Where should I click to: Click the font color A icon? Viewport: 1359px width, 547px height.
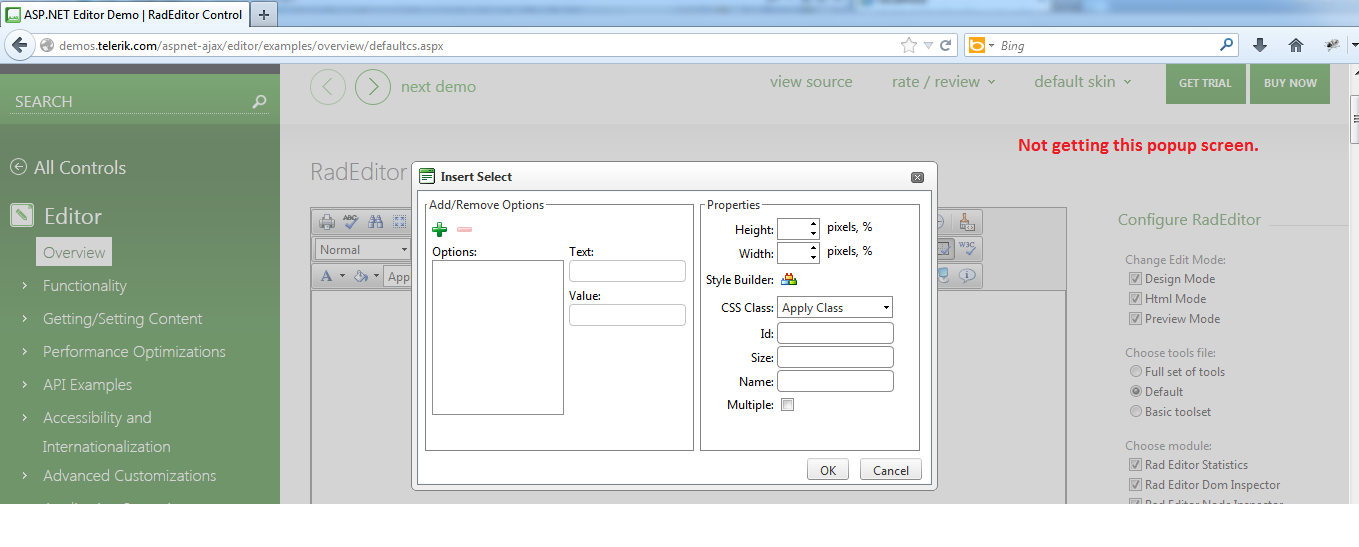click(327, 276)
